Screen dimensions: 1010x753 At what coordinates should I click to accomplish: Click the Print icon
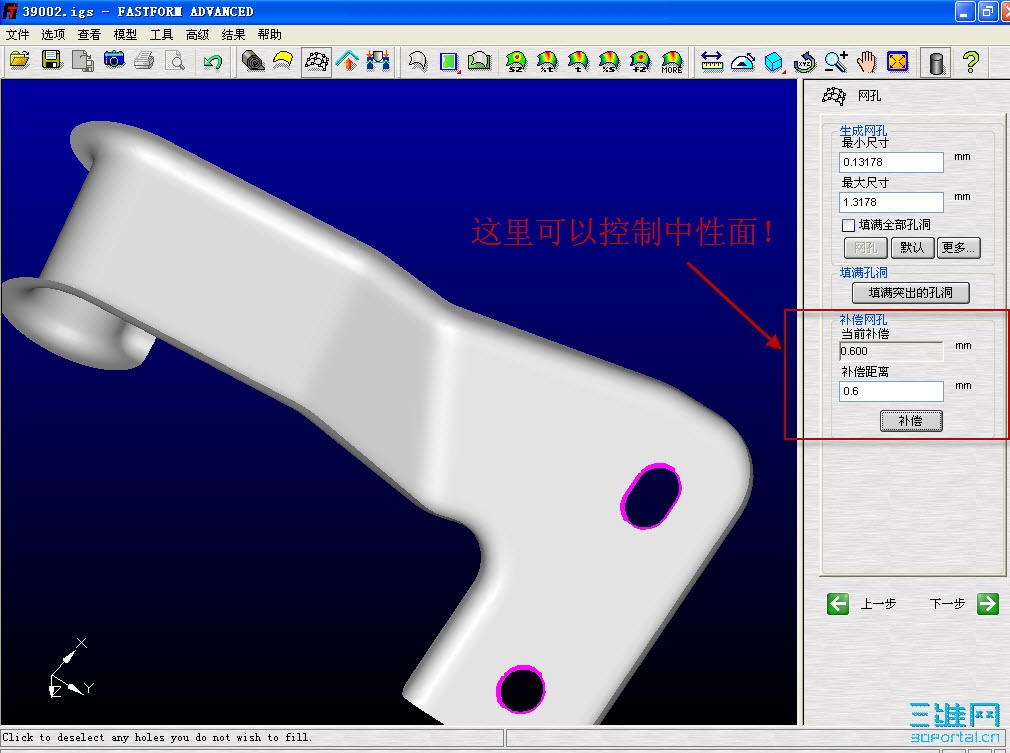point(144,61)
